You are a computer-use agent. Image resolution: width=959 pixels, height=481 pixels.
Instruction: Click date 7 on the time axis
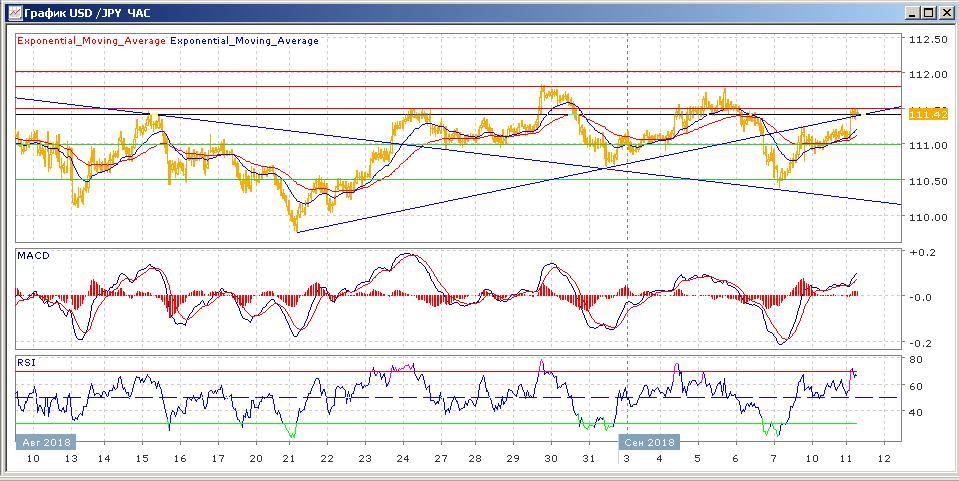[x=772, y=458]
